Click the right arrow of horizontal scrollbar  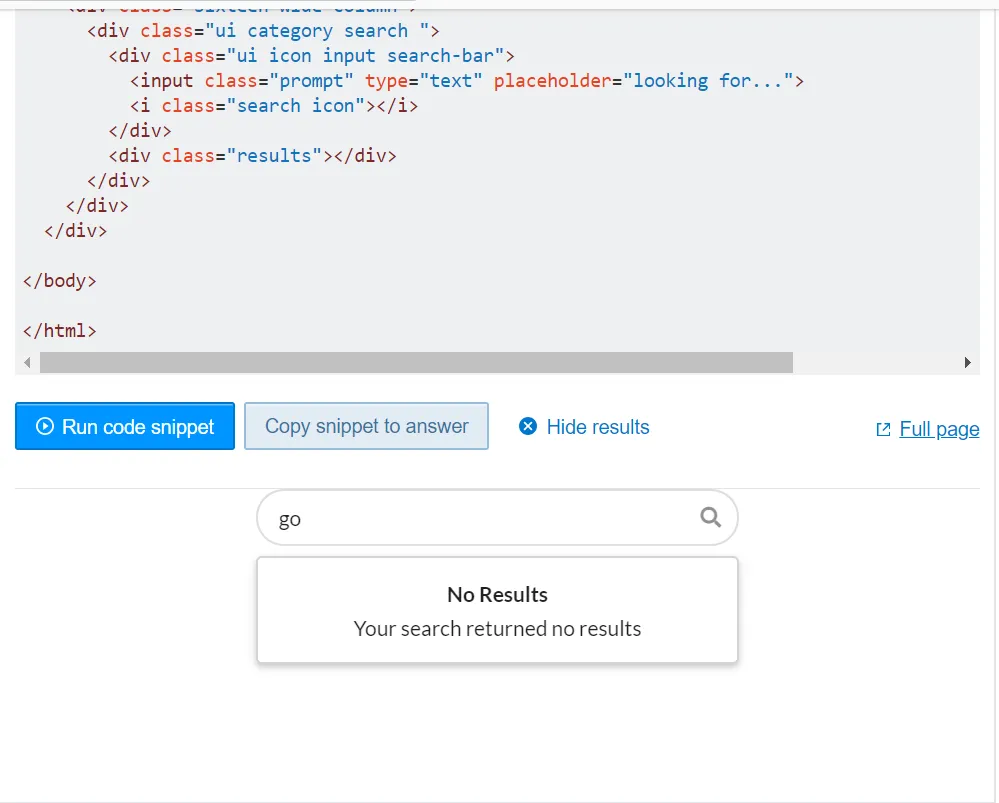click(967, 362)
